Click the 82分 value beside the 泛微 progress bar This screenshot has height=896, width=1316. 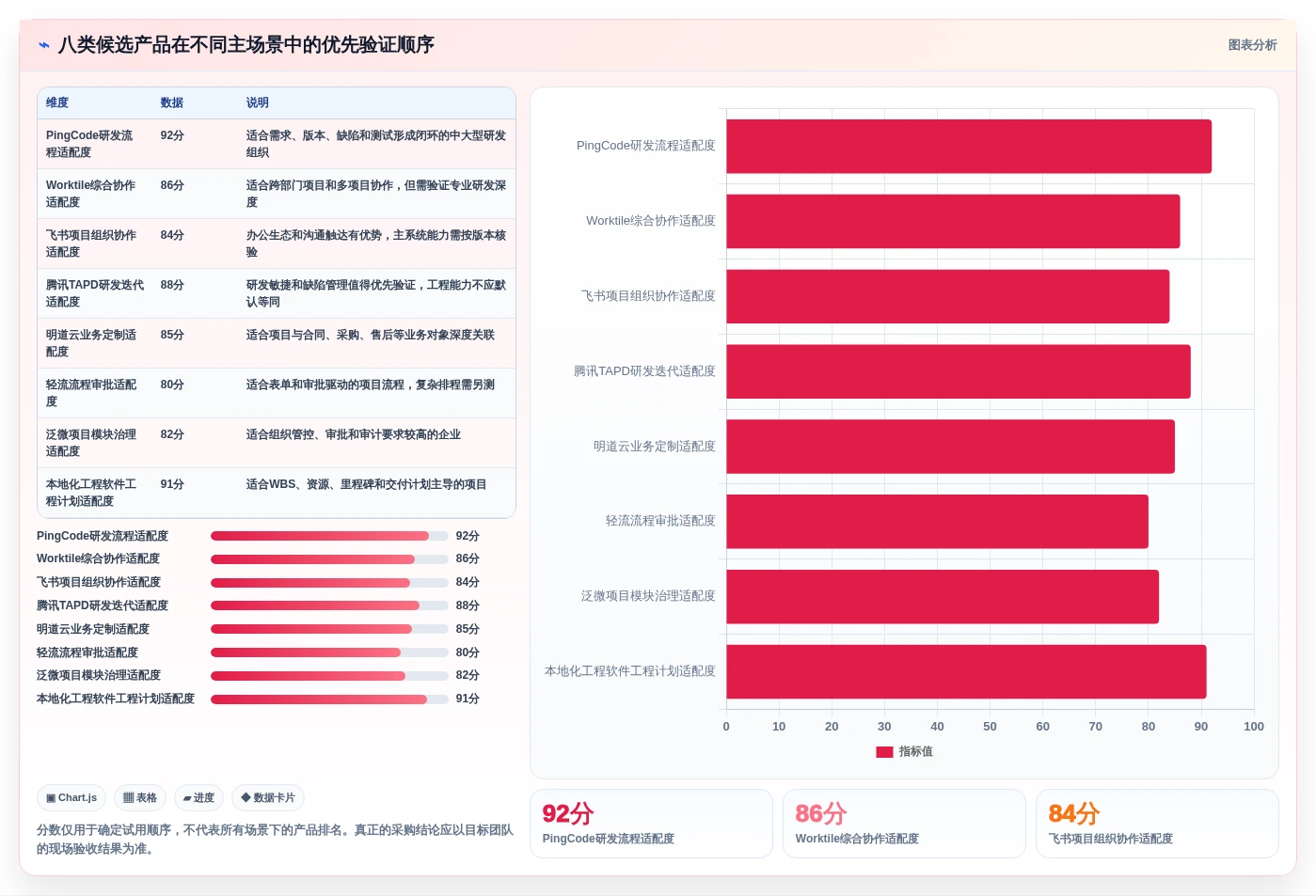pos(468,676)
